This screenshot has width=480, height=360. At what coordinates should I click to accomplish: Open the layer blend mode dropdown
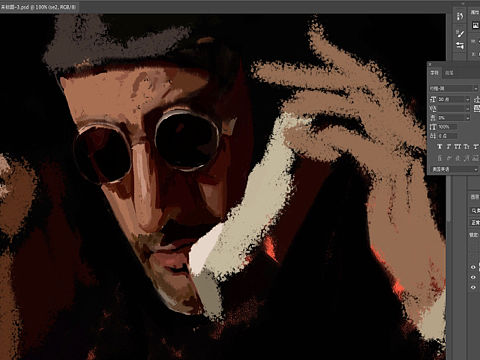pyautogui.click(x=475, y=222)
